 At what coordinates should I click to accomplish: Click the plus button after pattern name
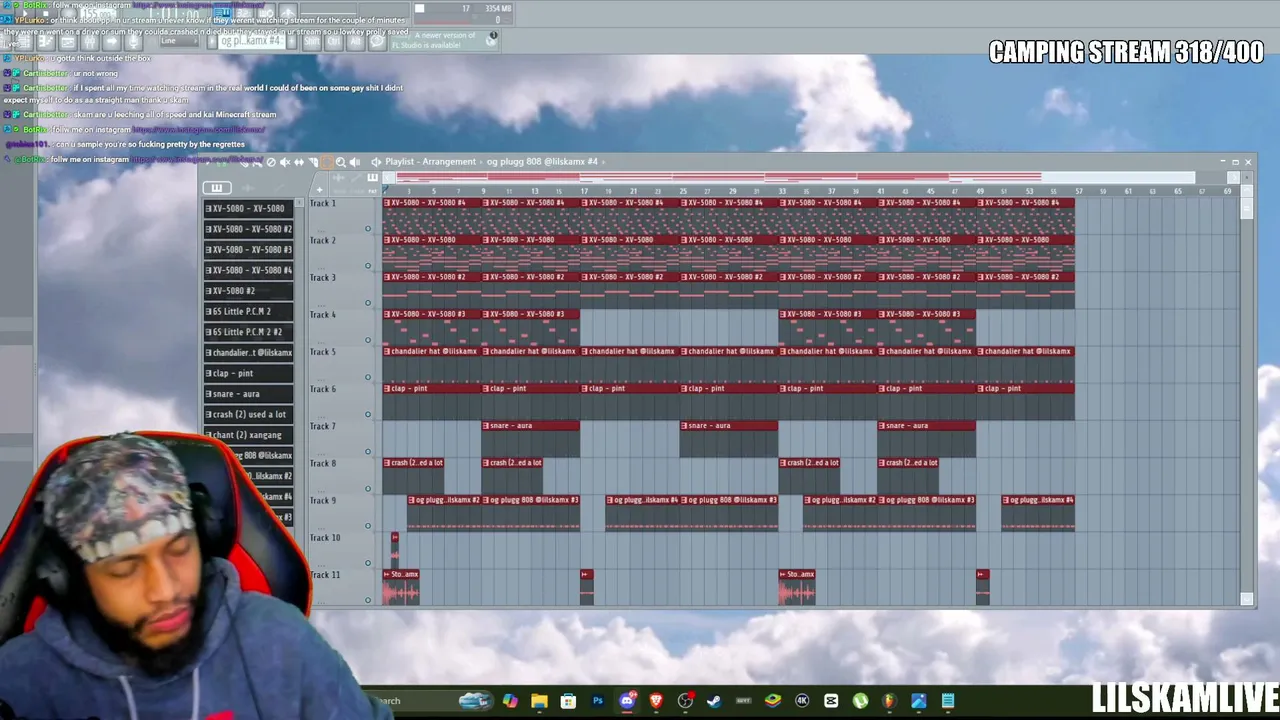pyautogui.click(x=294, y=41)
